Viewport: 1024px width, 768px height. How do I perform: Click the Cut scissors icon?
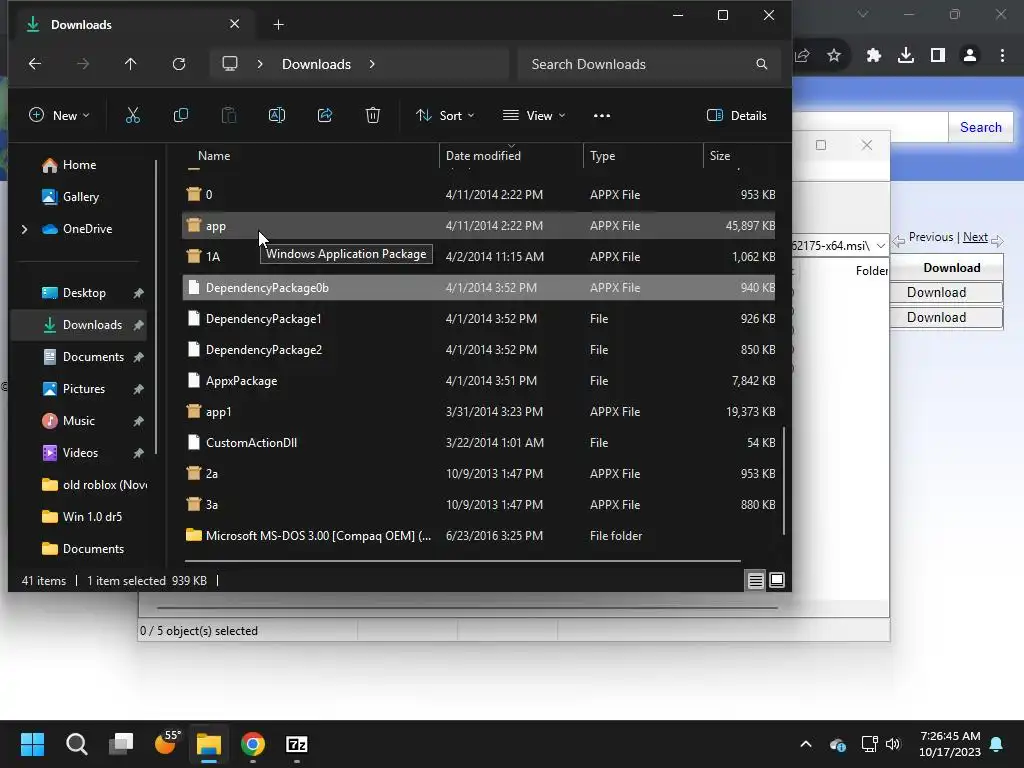(133, 116)
